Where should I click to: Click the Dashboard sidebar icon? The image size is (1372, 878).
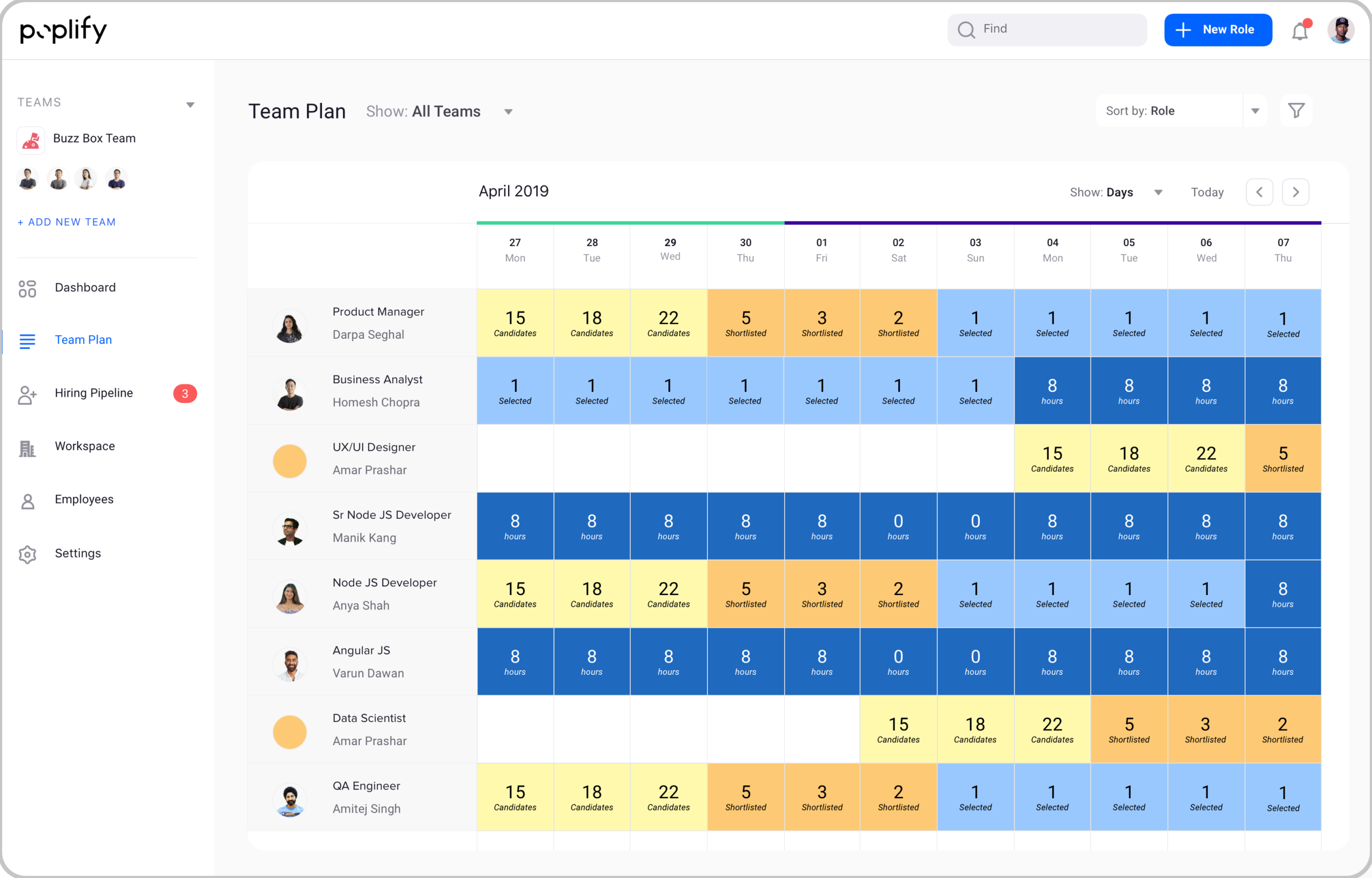click(27, 288)
